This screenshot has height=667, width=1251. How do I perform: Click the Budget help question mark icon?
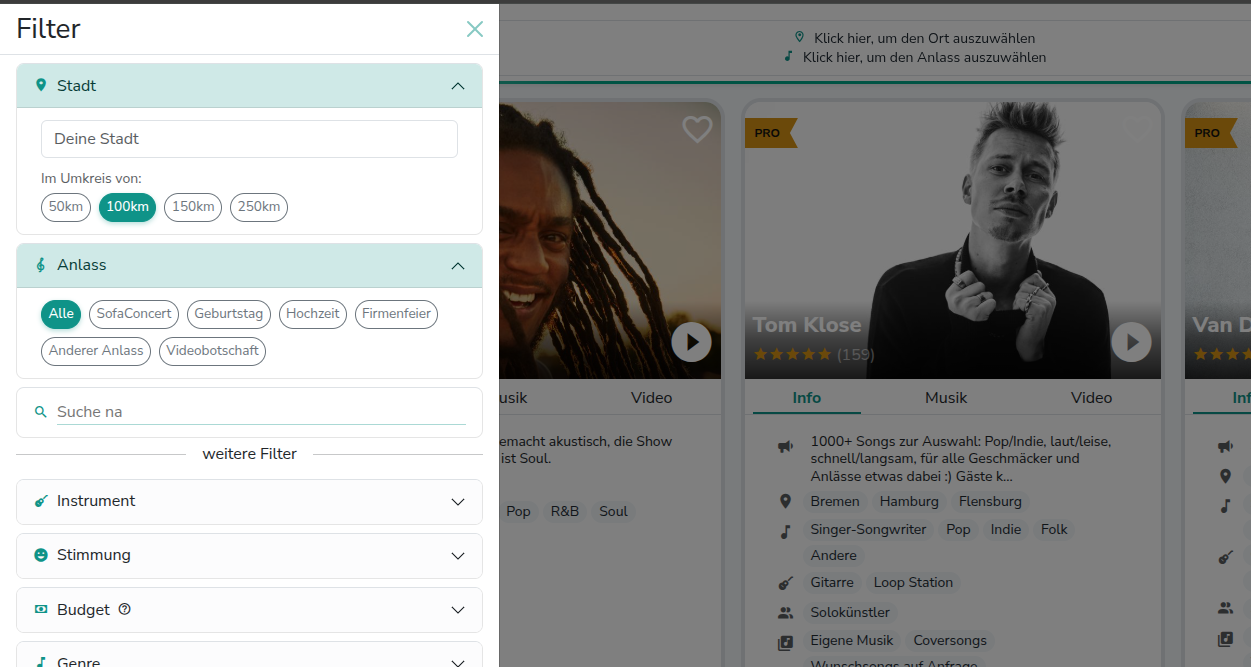[125, 609]
